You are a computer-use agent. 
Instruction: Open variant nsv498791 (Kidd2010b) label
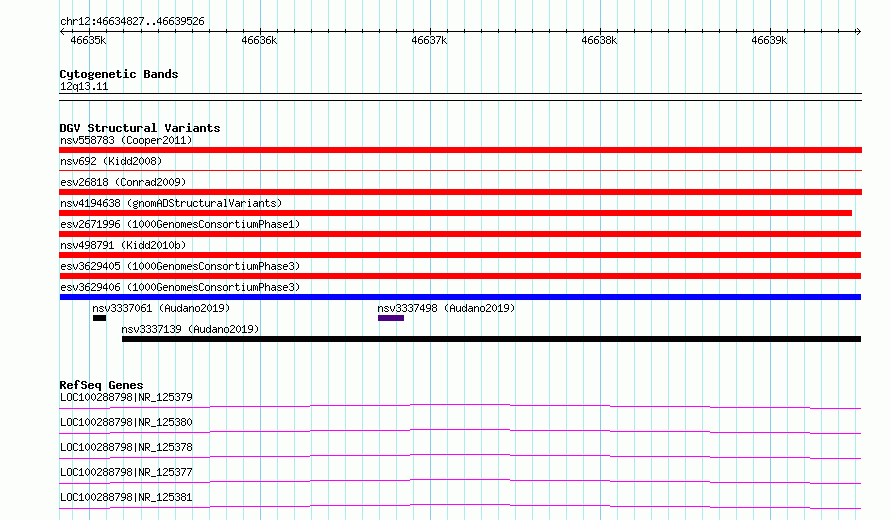point(123,245)
